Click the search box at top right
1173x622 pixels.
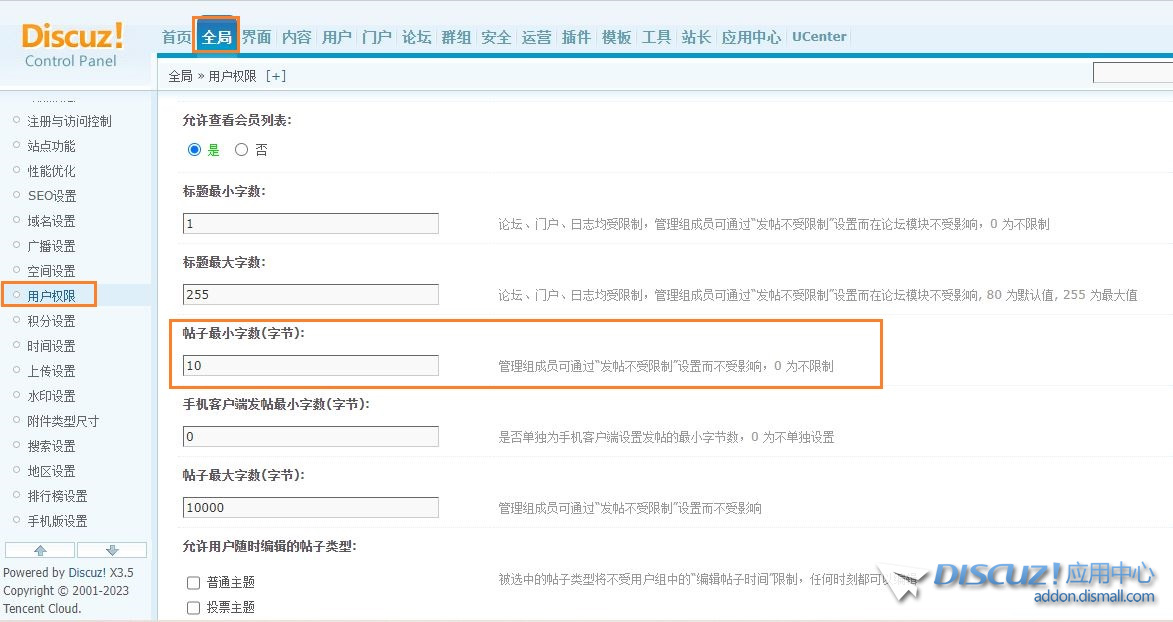click(x=1132, y=73)
